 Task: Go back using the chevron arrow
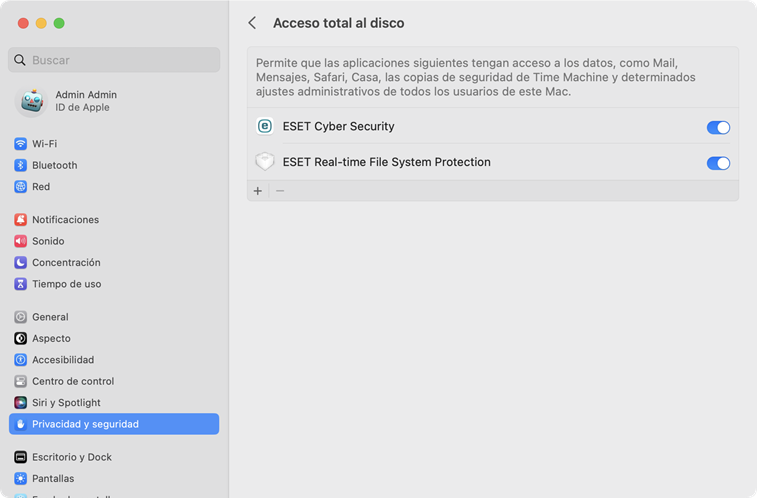tap(252, 23)
